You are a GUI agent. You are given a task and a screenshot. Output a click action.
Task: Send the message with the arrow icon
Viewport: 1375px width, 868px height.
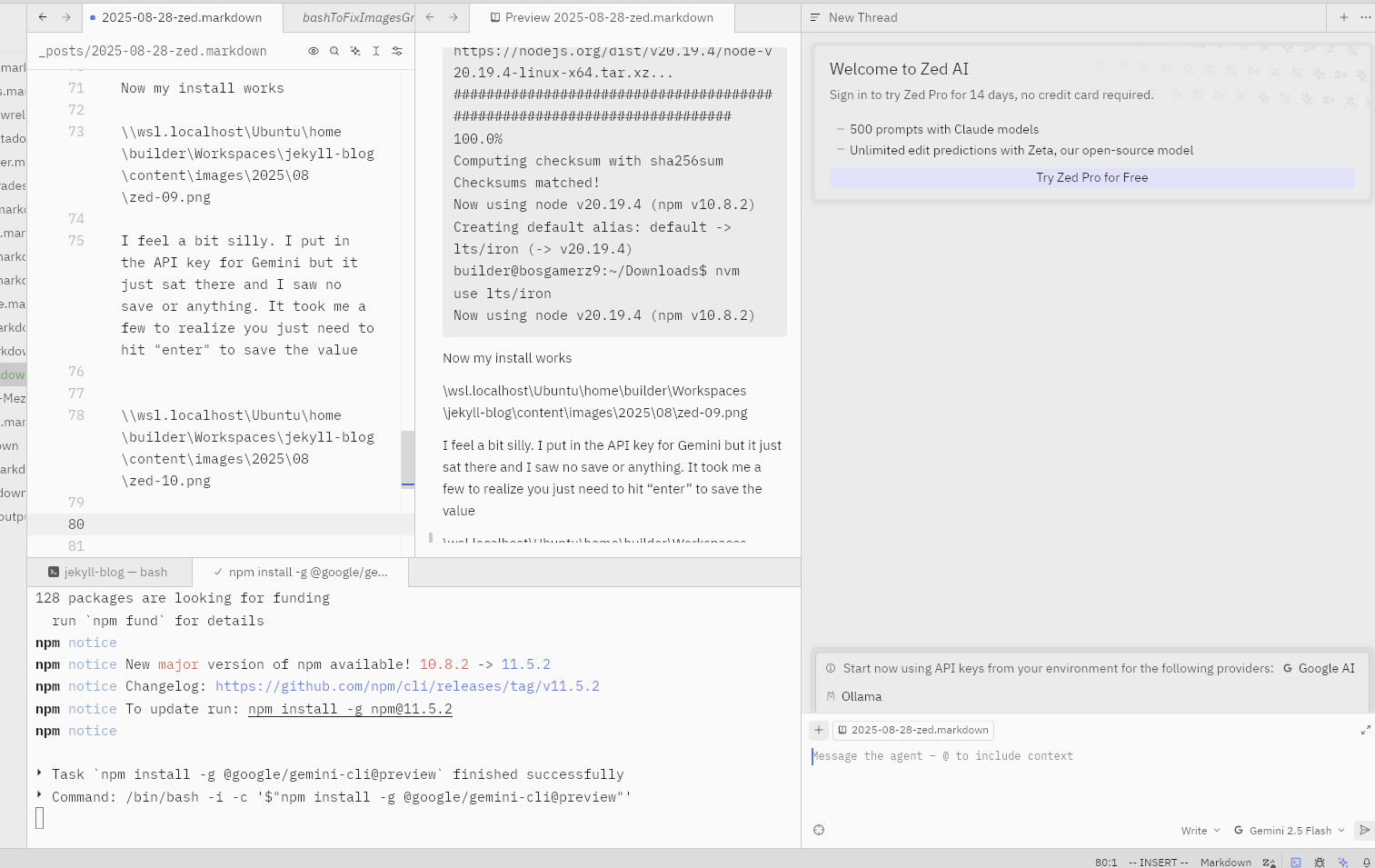point(1364,830)
